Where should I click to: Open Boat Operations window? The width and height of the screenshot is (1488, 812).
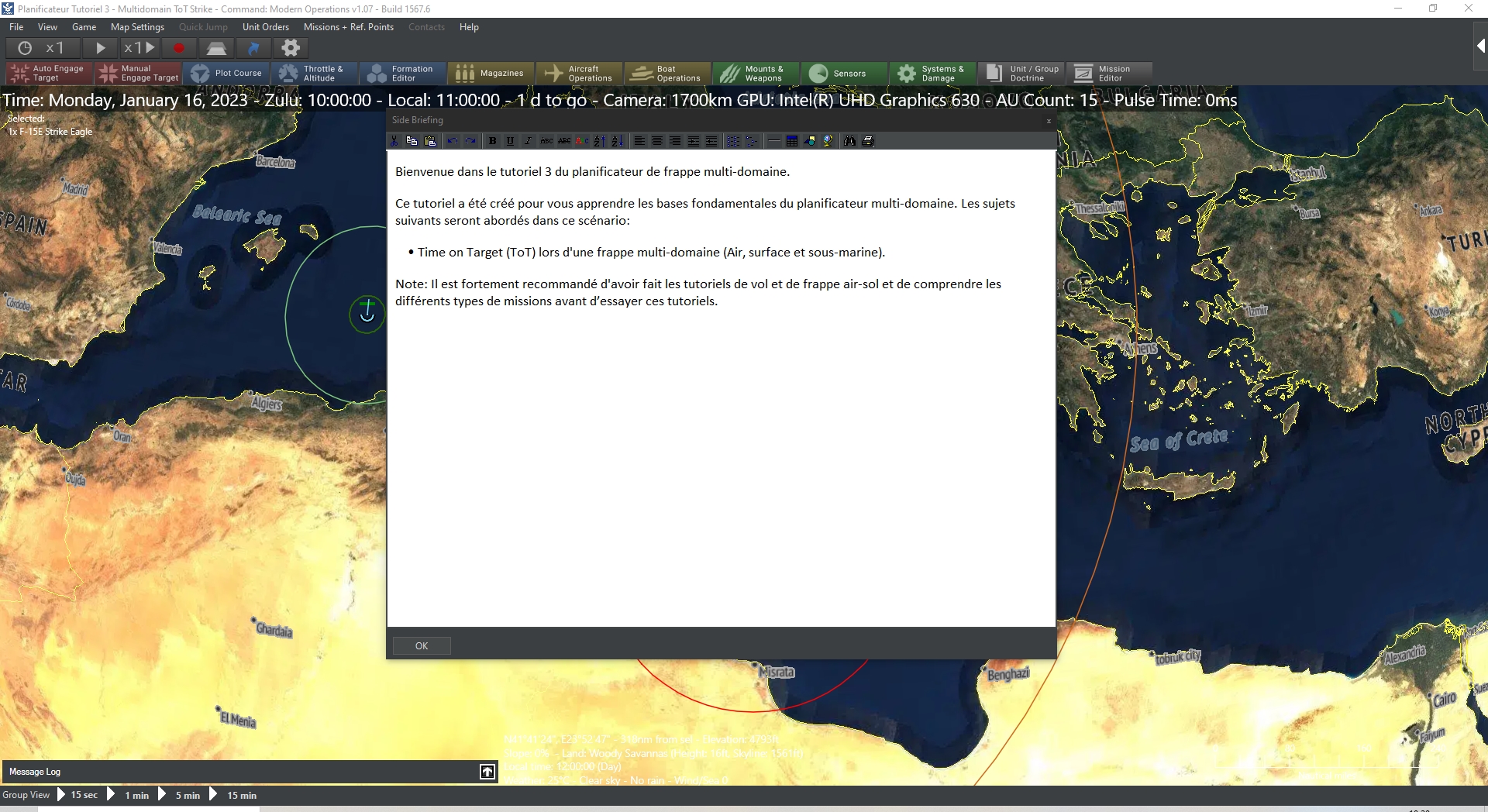point(668,74)
